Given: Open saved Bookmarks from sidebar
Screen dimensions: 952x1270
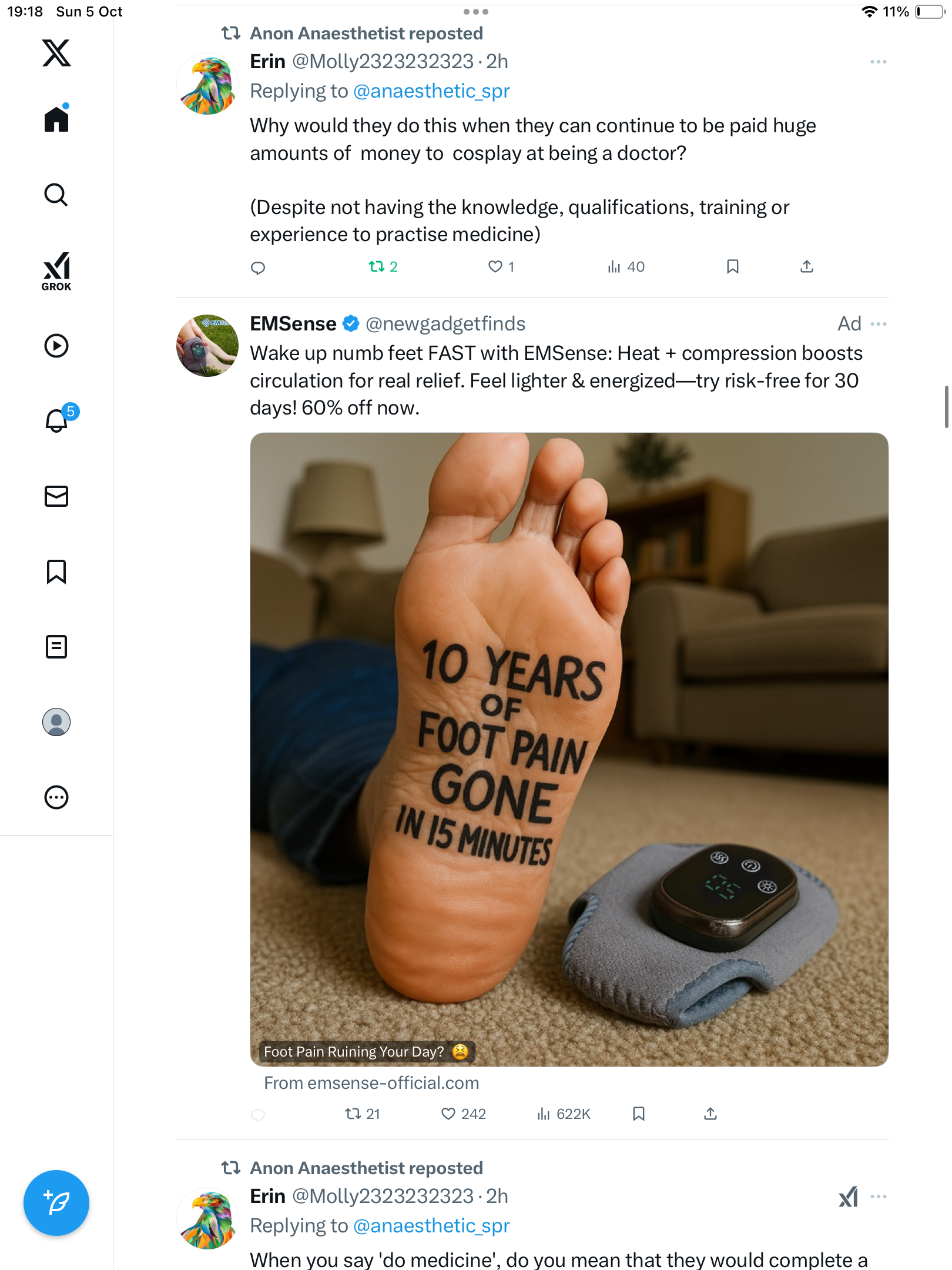Looking at the screenshot, I should tap(56, 571).
